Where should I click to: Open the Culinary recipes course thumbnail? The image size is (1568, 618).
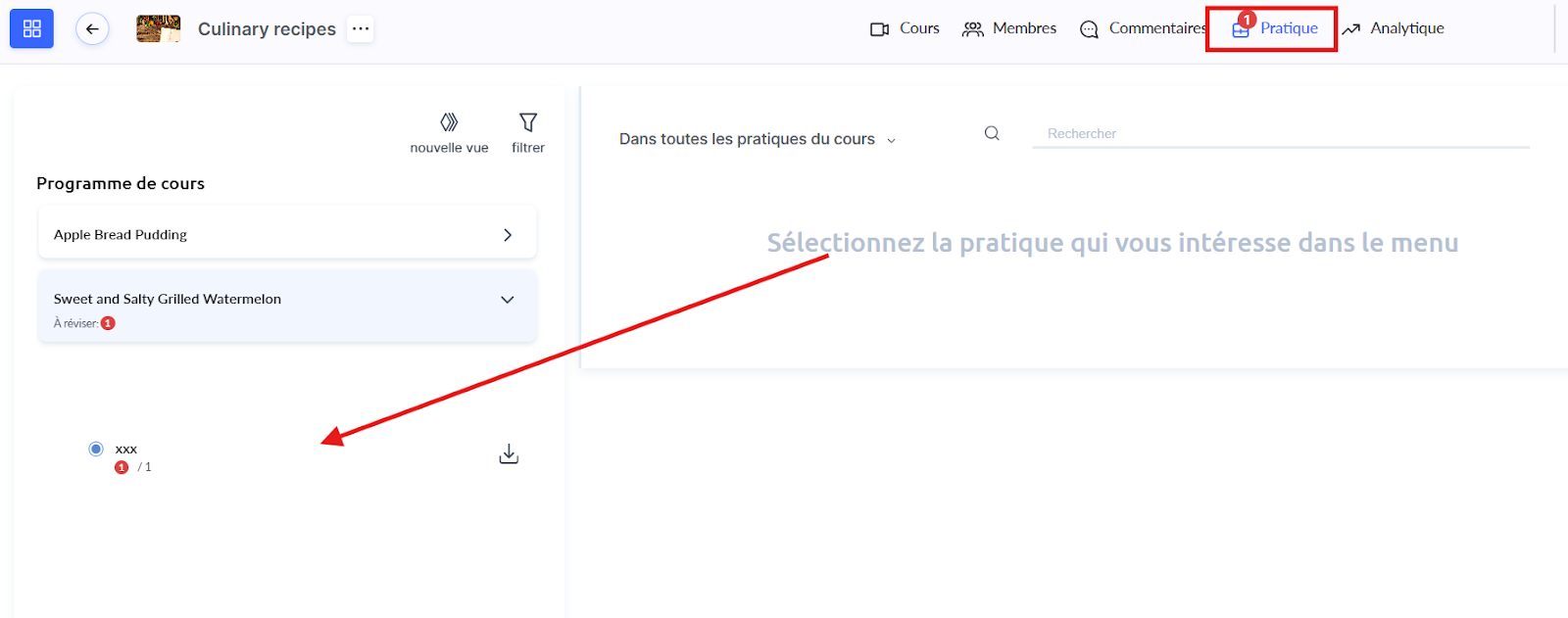coord(158,28)
